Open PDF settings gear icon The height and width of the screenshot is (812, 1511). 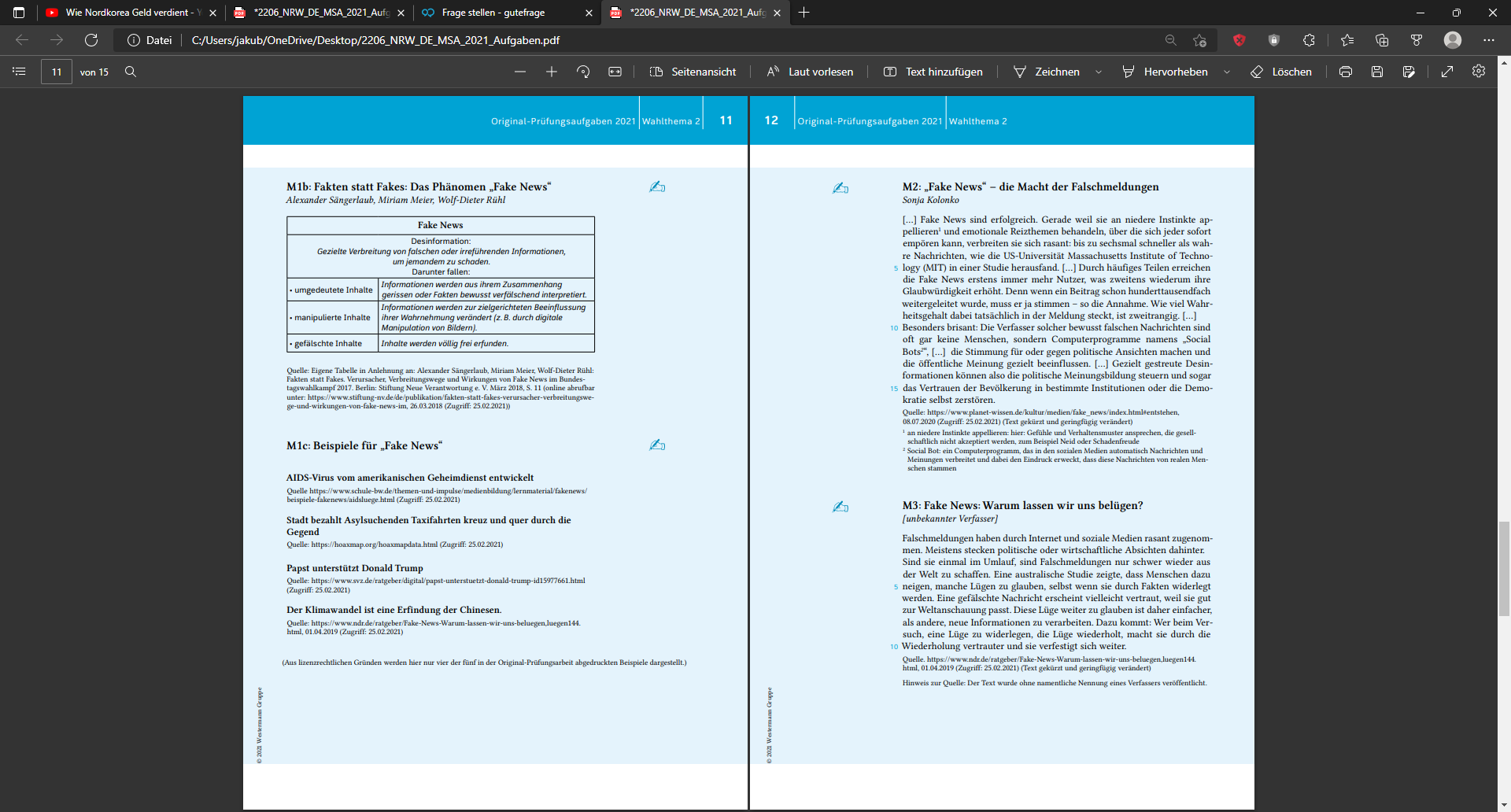[1479, 72]
